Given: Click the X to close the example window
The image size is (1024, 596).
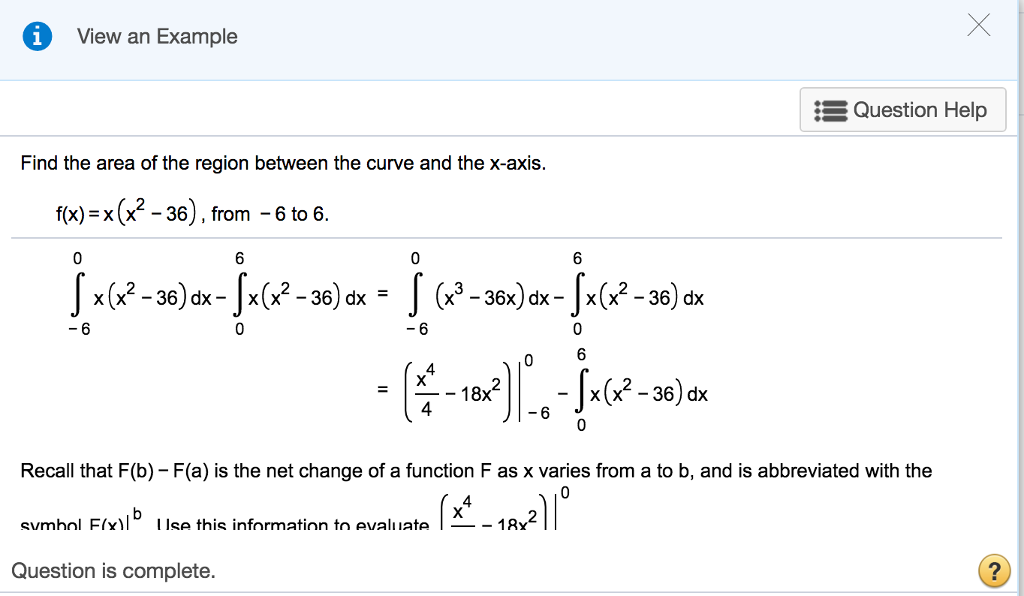Looking at the screenshot, I should click(978, 26).
